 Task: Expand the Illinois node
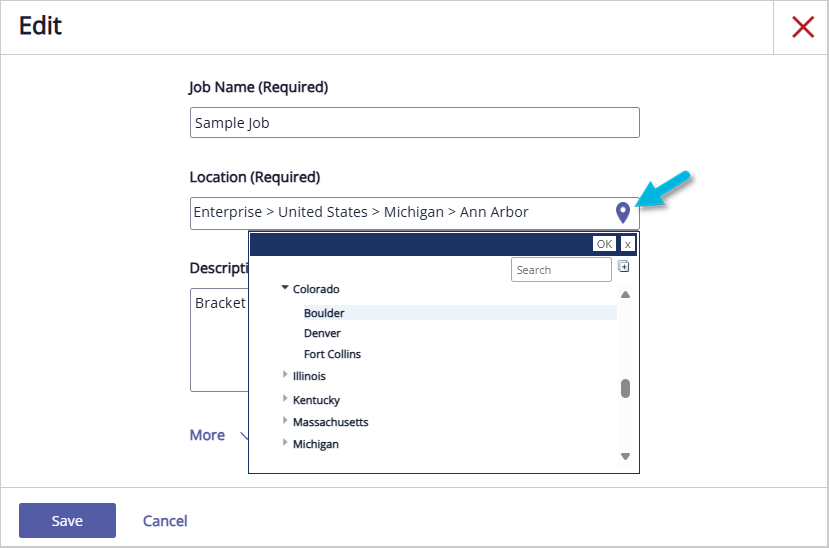tap(285, 375)
